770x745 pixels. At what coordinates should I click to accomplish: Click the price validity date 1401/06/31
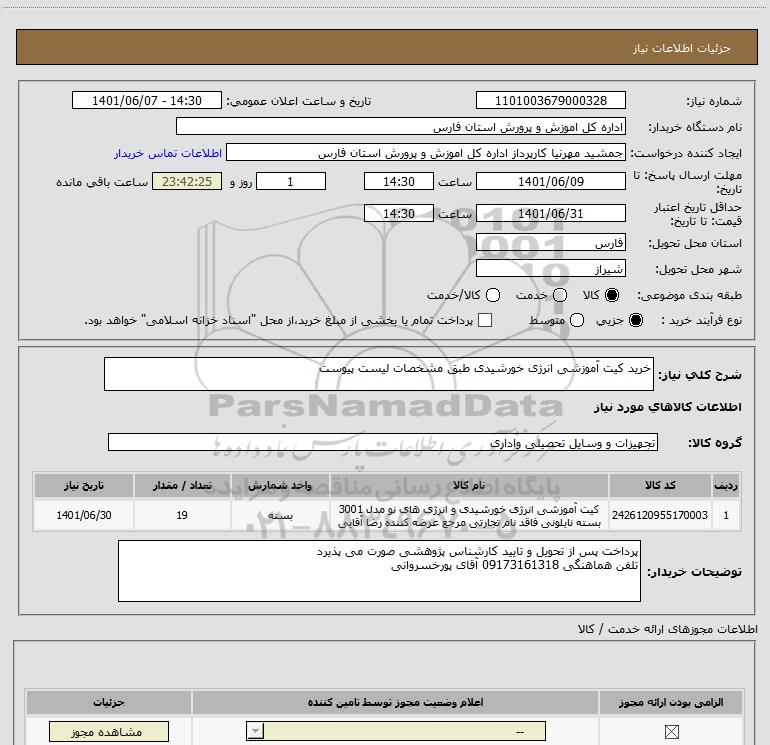(x=550, y=214)
